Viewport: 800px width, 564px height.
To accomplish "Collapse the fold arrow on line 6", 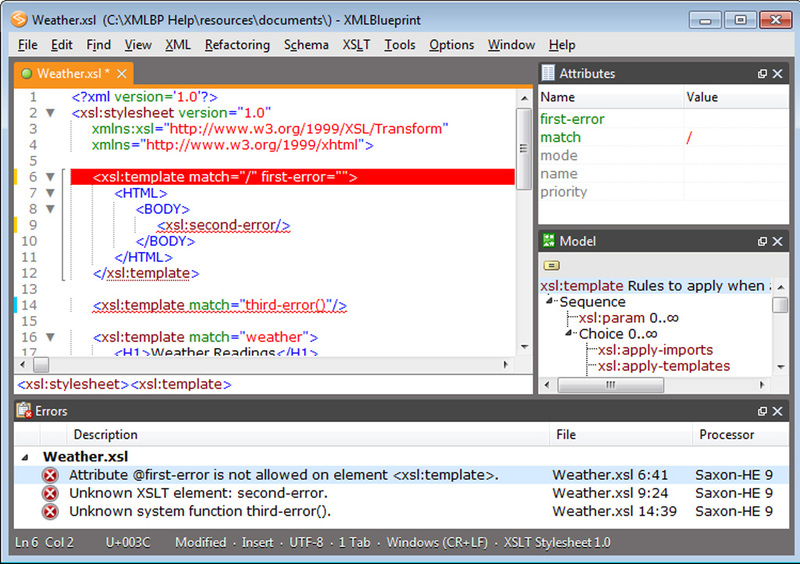I will pyautogui.click(x=50, y=177).
